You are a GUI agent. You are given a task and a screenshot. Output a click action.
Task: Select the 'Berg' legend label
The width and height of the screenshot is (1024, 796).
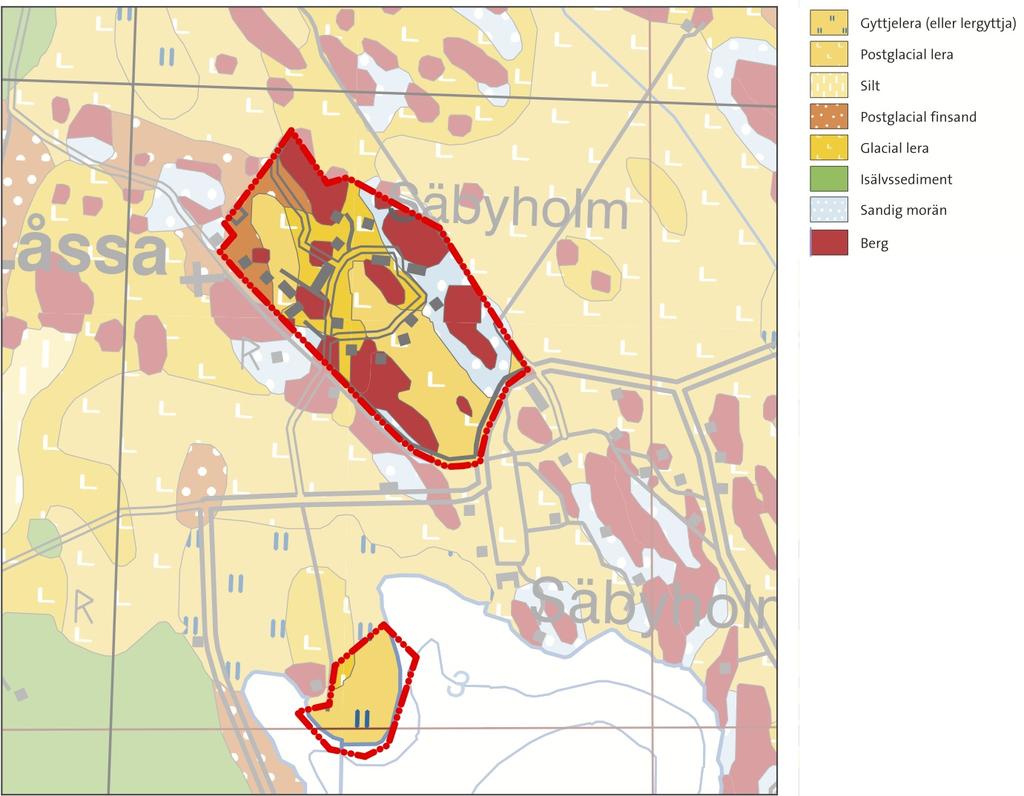tap(874, 244)
